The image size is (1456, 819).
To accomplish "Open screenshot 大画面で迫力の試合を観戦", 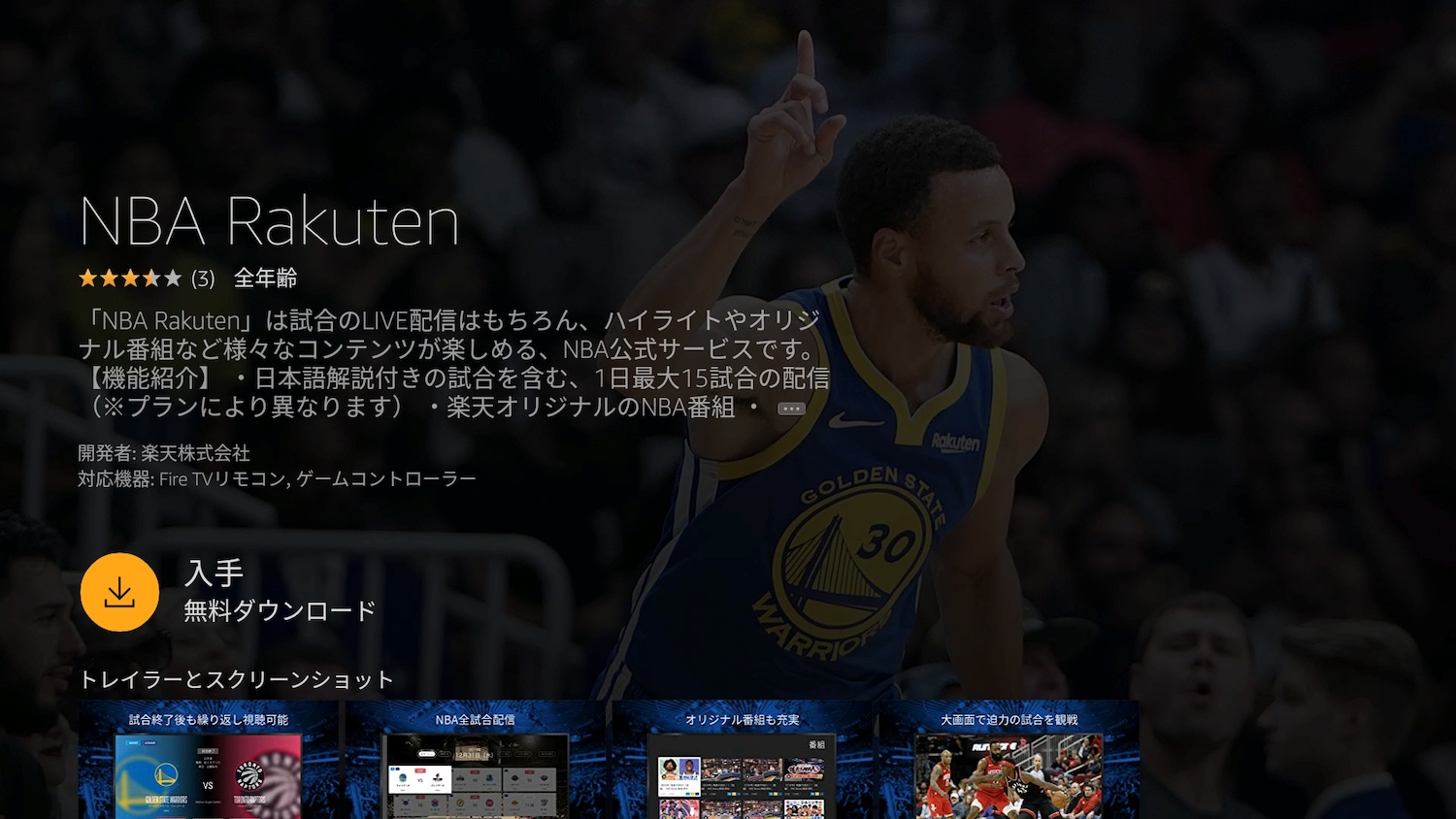I will coord(1009,760).
